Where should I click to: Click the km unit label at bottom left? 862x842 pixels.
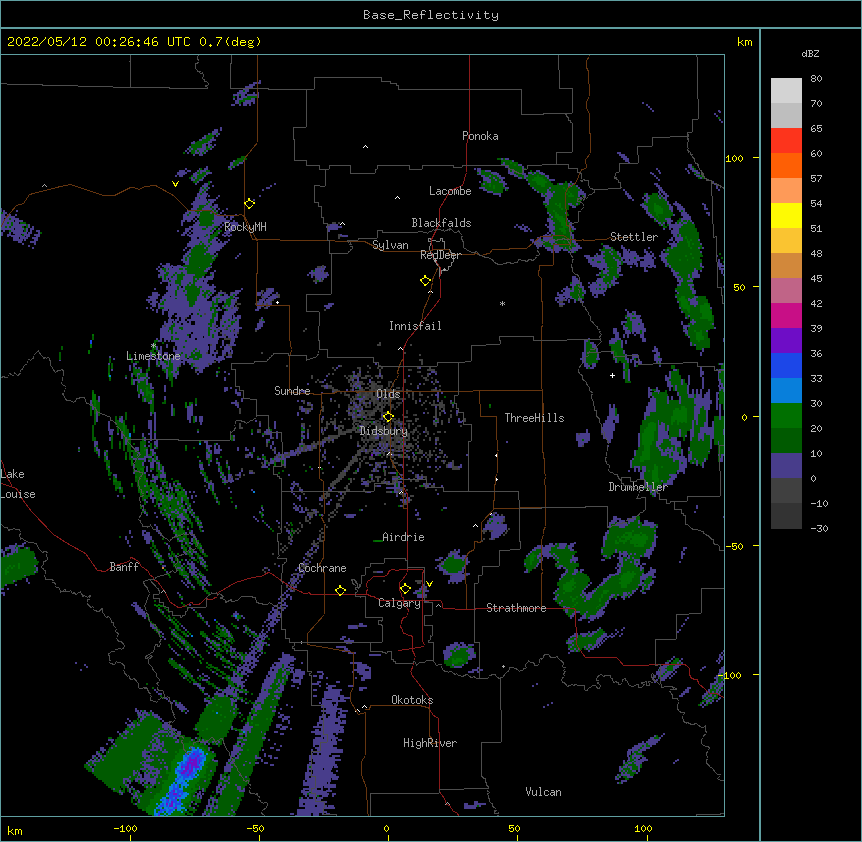coord(15,830)
